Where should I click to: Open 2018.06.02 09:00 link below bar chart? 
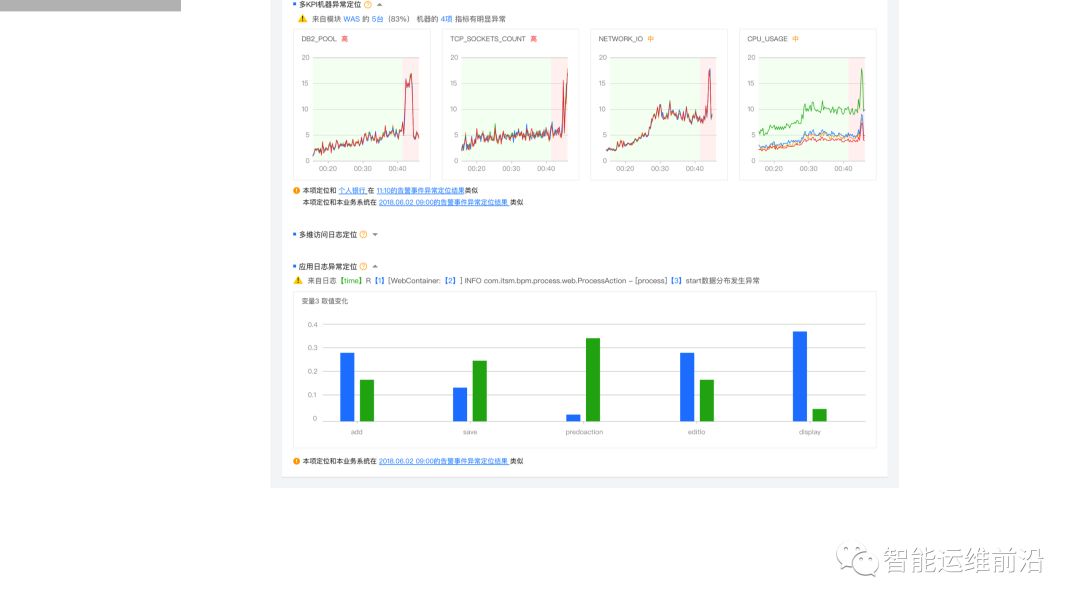coord(444,461)
